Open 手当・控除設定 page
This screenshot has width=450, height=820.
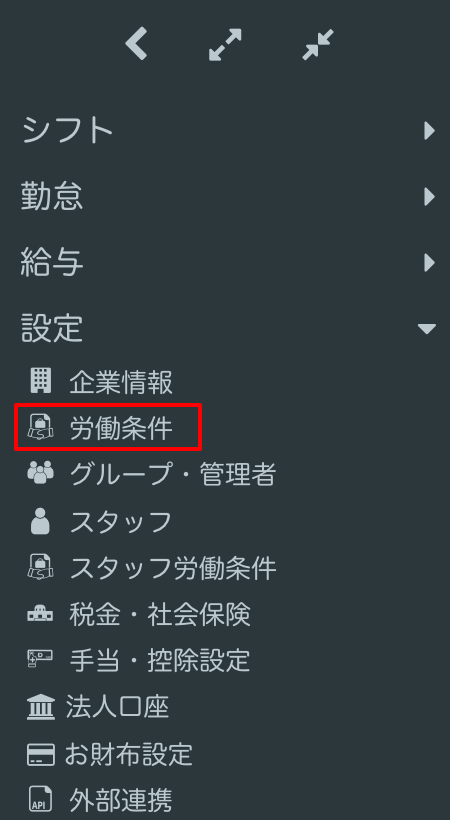[x=160, y=660]
